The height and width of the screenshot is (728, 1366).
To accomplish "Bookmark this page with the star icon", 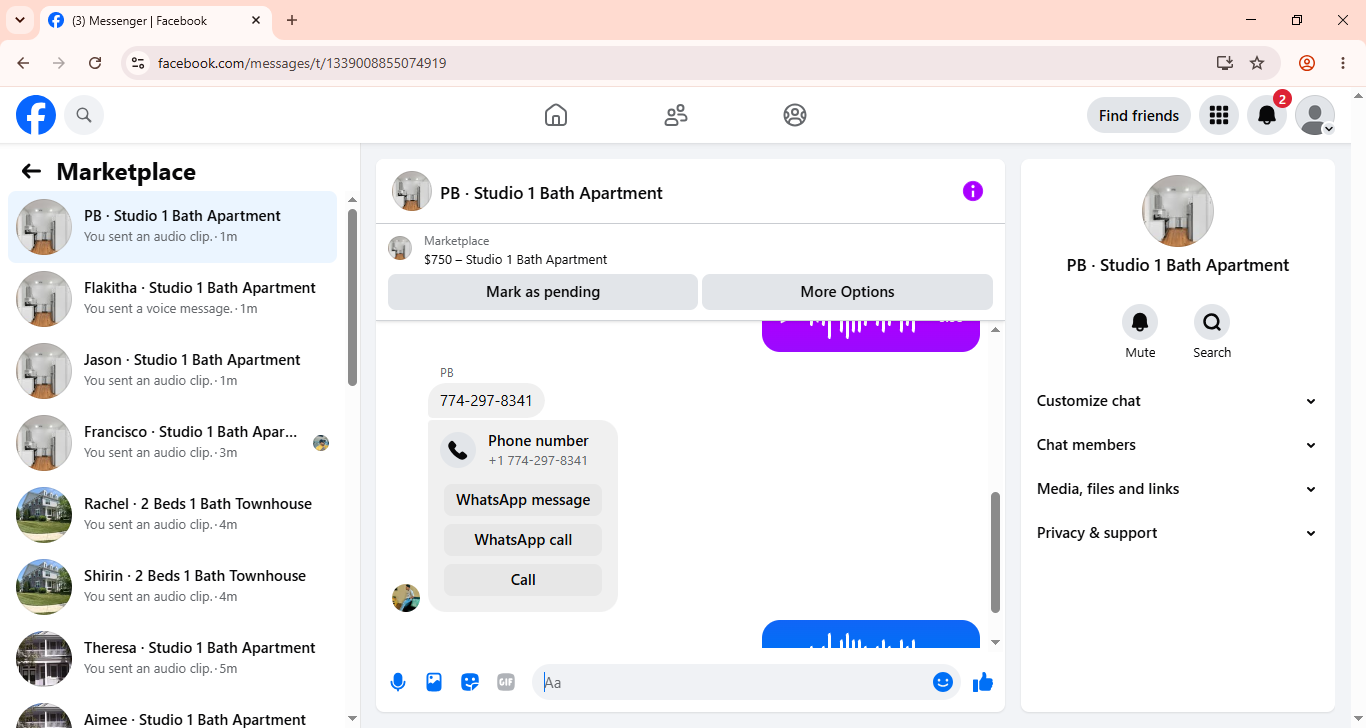I will [x=1257, y=63].
